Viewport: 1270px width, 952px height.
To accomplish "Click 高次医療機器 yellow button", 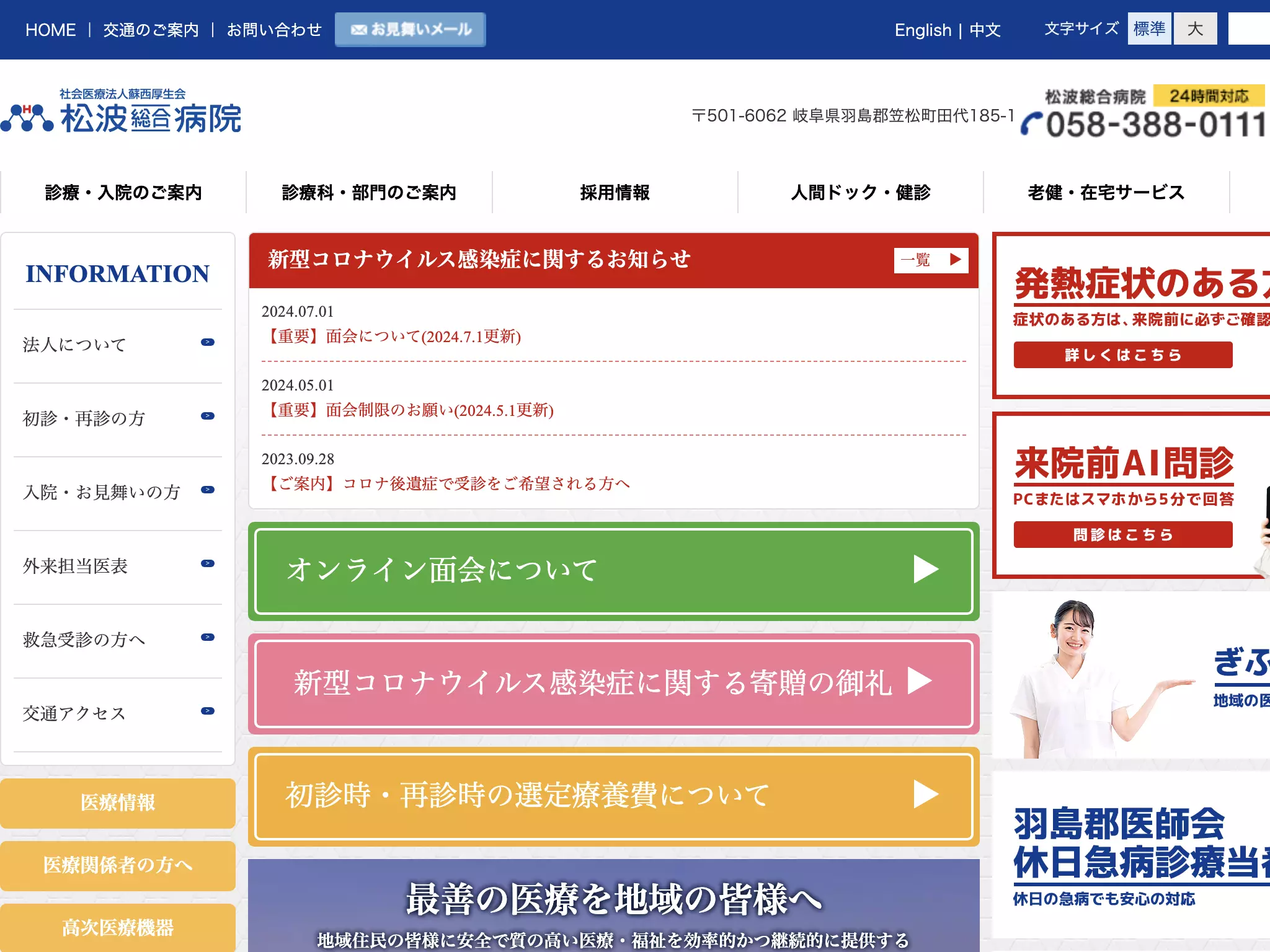I will (x=118, y=928).
